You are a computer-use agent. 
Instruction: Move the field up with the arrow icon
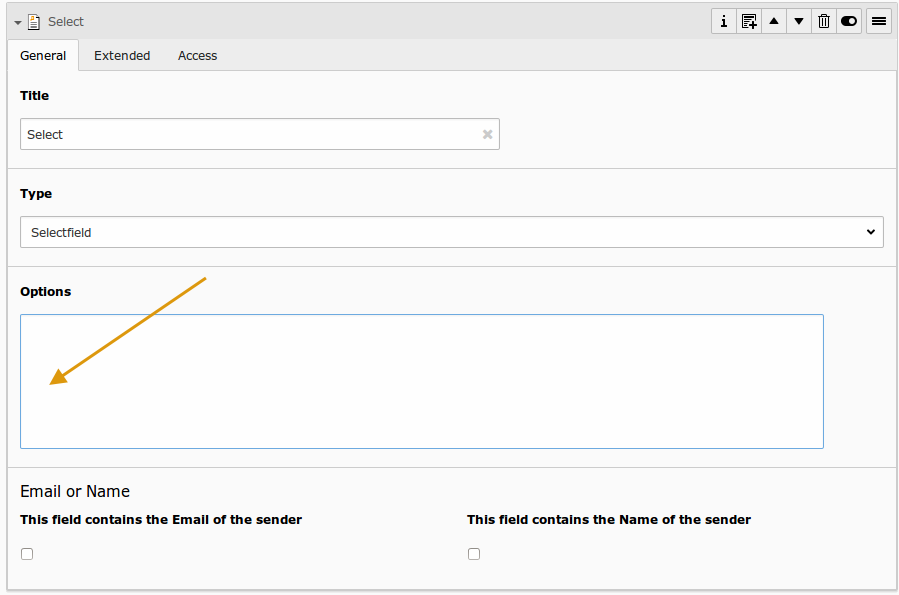coord(773,20)
